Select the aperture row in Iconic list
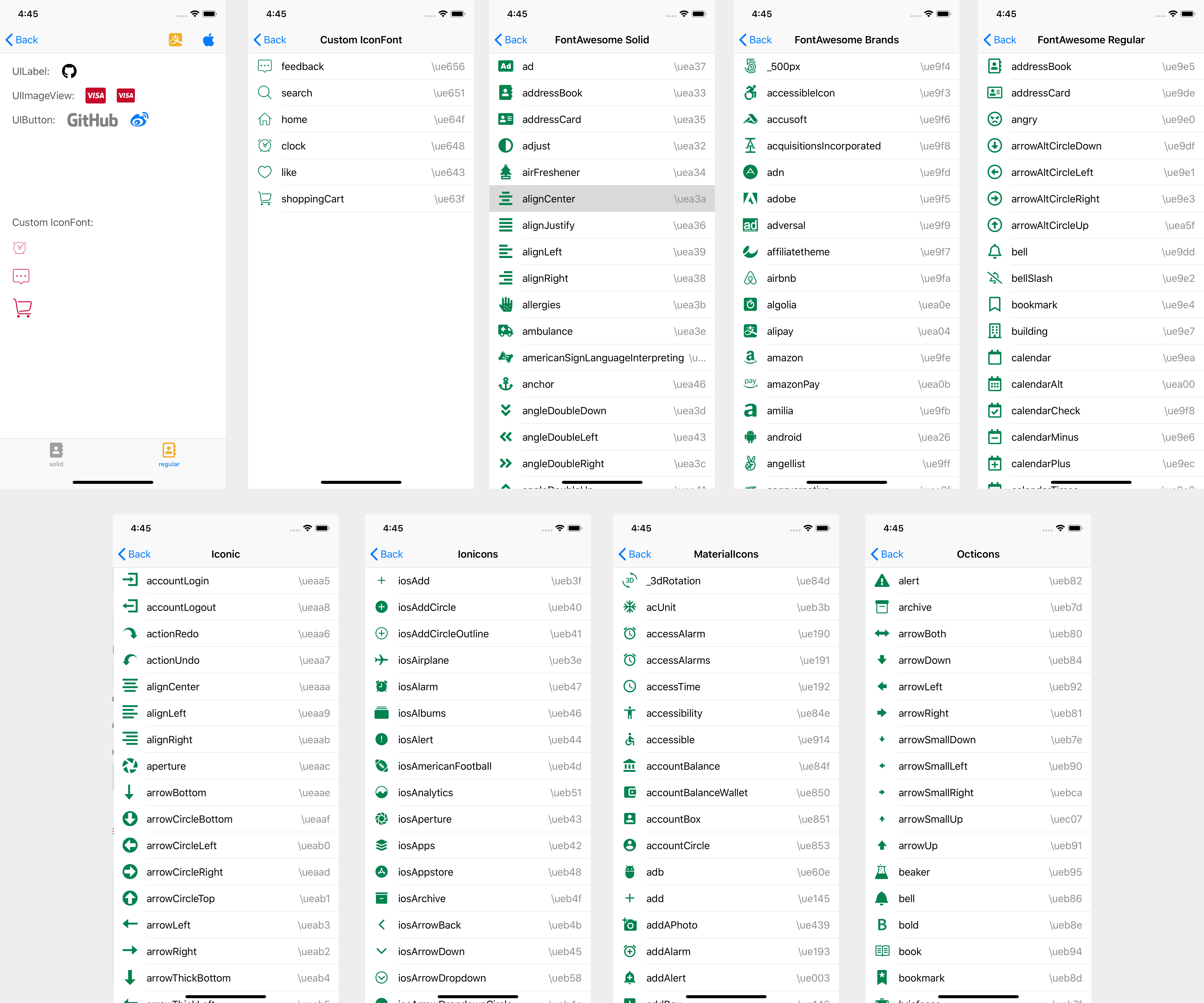The width and height of the screenshot is (1204, 1003). click(225, 766)
